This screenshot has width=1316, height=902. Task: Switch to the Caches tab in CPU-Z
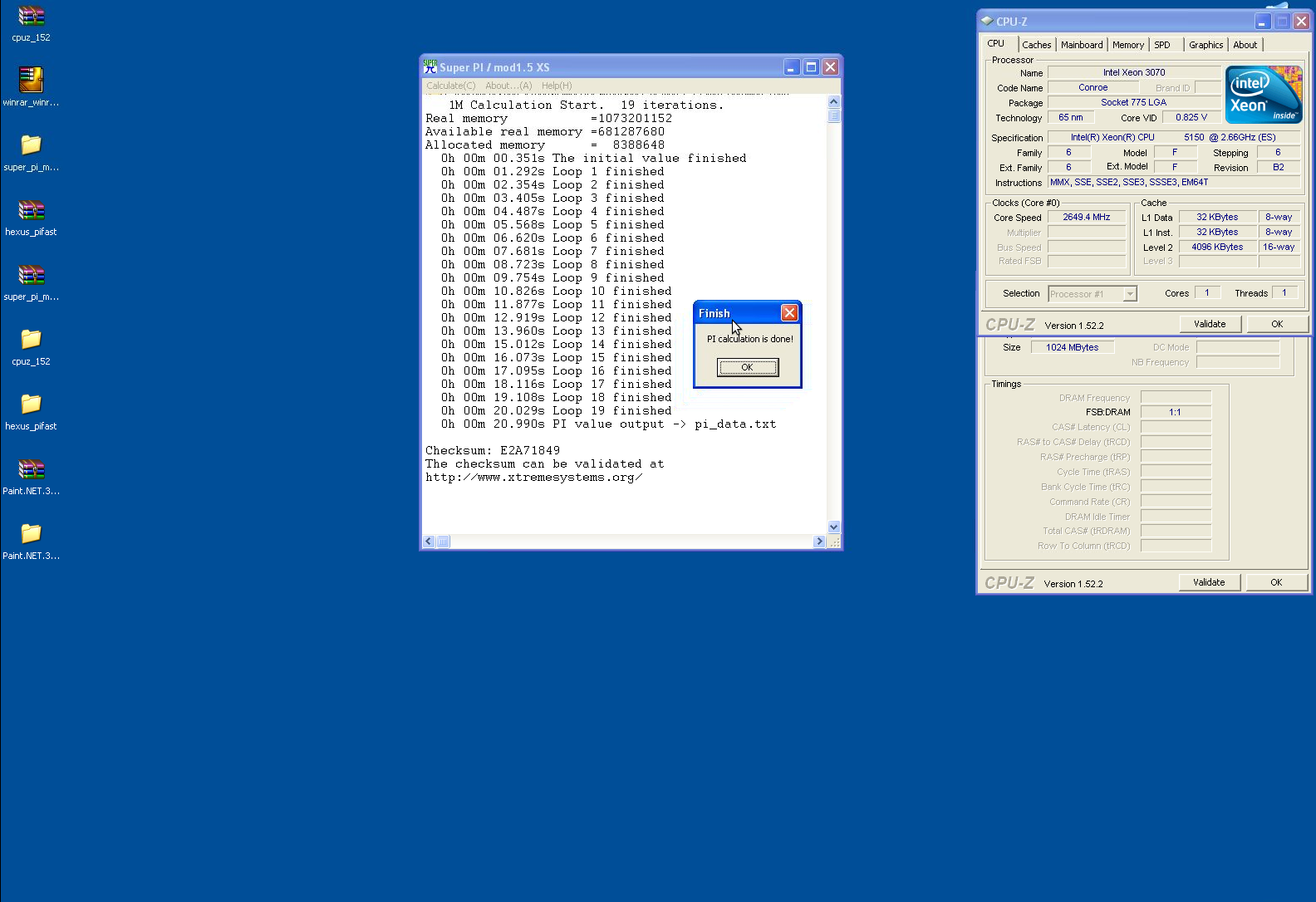pyautogui.click(x=1037, y=45)
